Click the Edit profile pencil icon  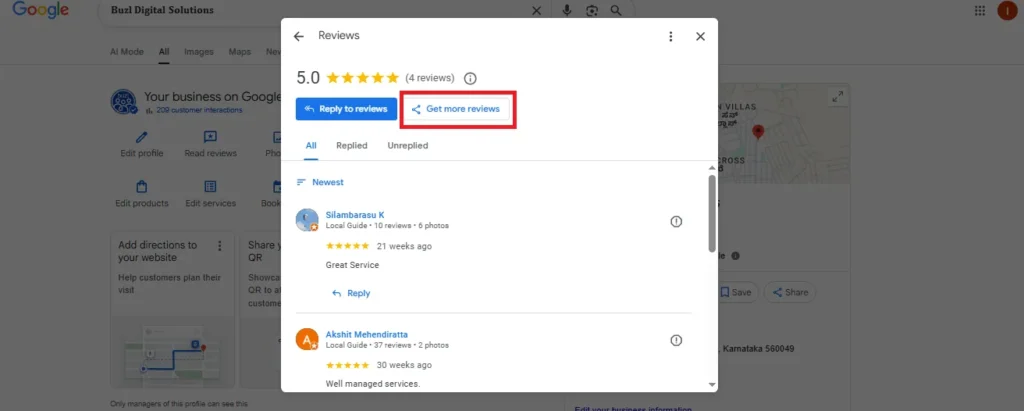(x=142, y=137)
